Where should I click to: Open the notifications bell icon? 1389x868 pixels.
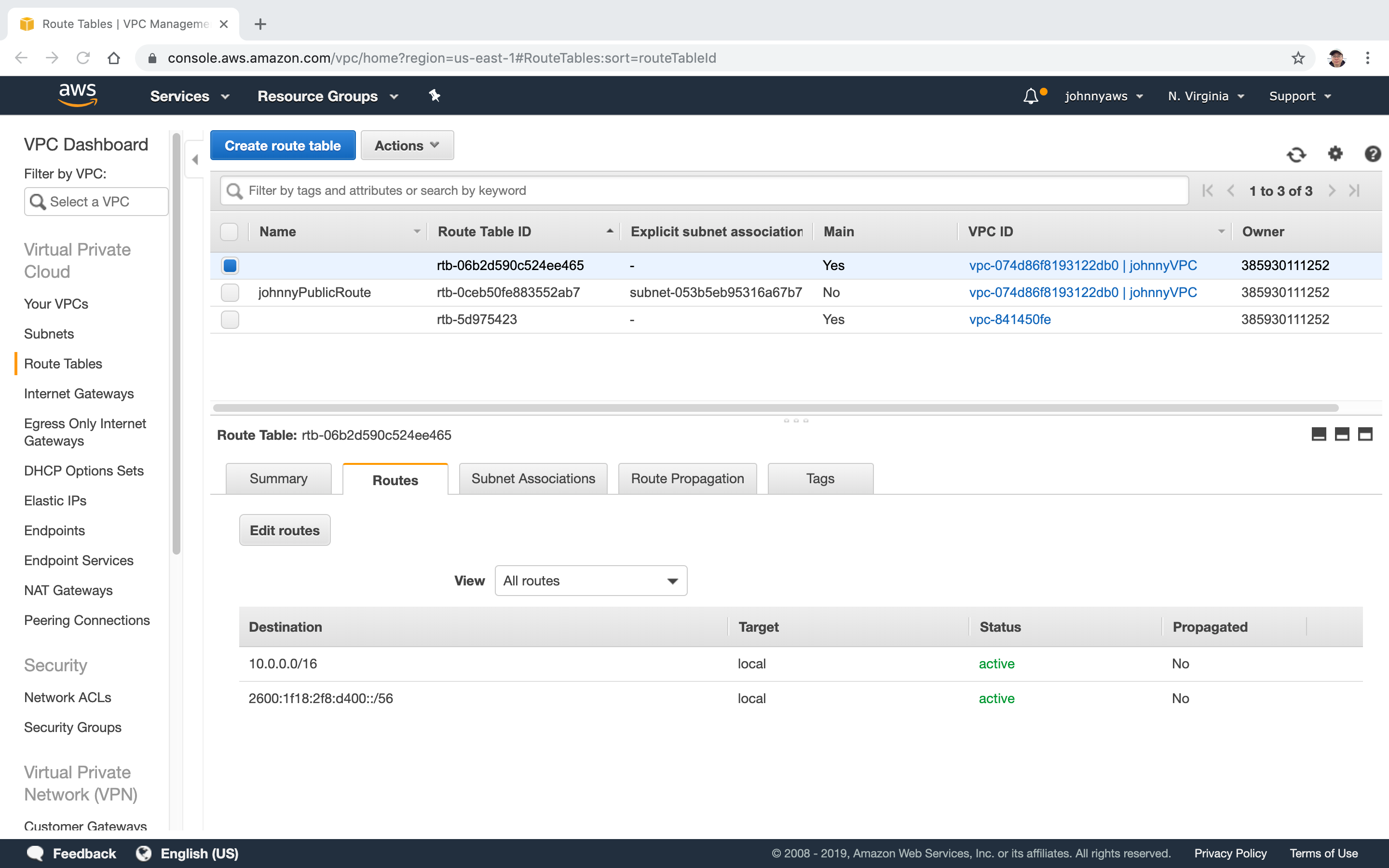click(x=1032, y=96)
